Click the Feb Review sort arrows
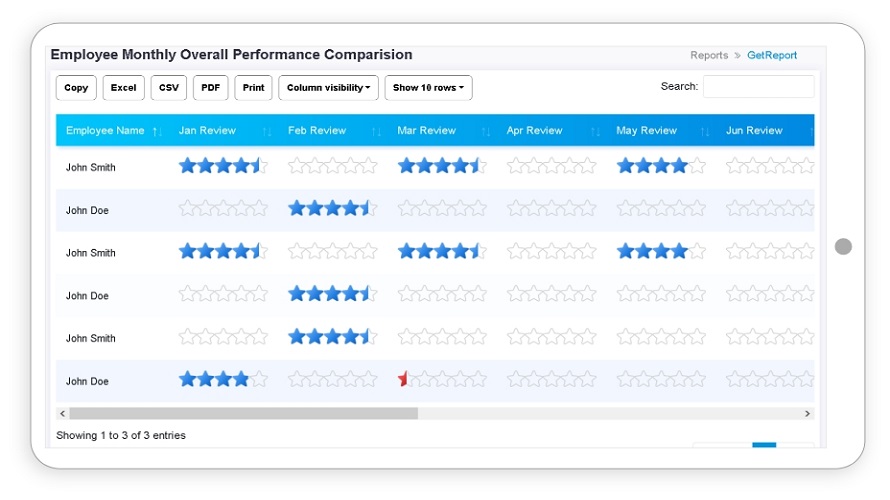 (376, 131)
